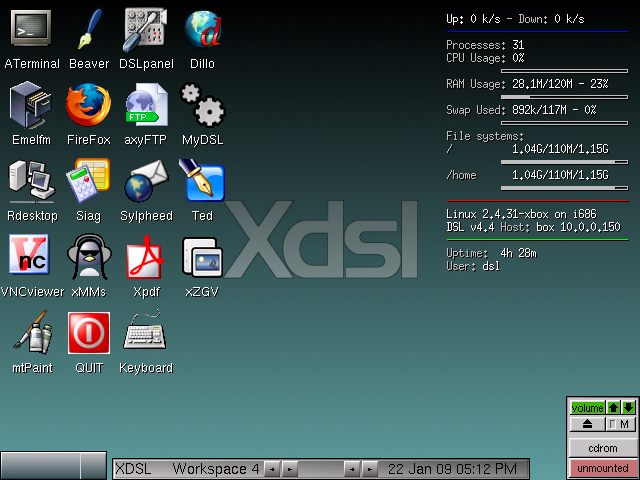This screenshot has height=480, width=640.
Task: Lower volume with the down arrow
Action: coord(628,408)
